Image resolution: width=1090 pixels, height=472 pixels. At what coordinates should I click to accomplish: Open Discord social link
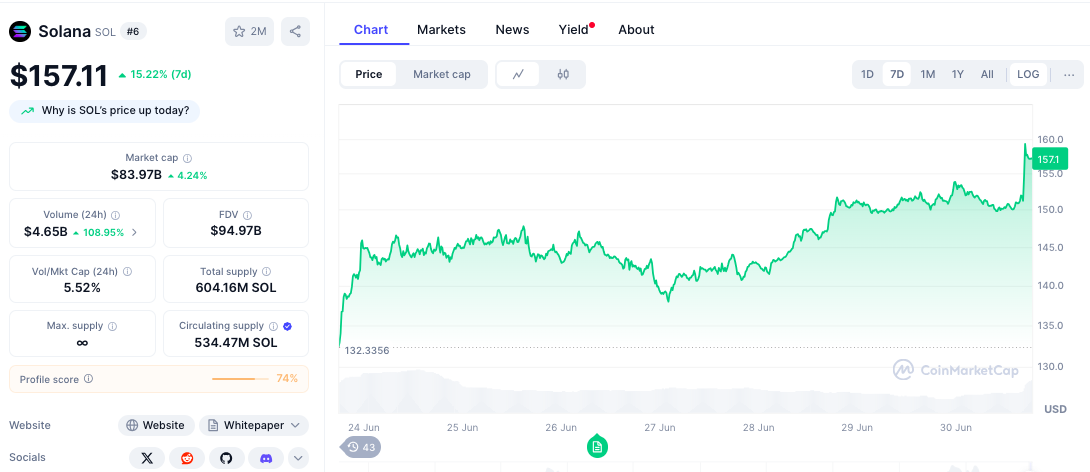coord(266,458)
